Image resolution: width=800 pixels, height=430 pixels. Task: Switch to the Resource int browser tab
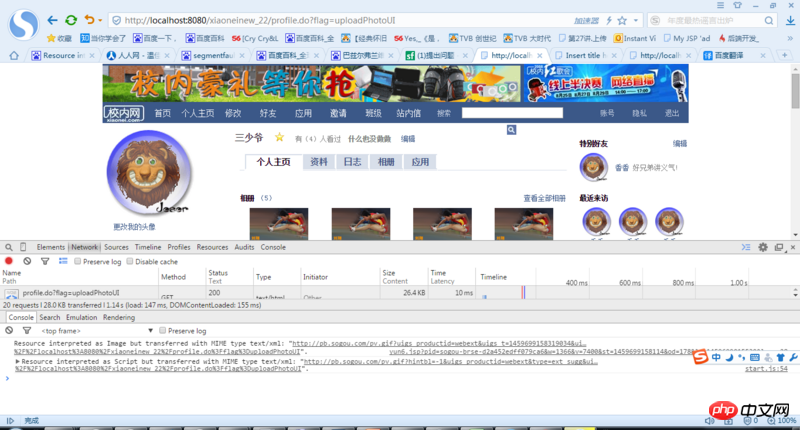63,55
